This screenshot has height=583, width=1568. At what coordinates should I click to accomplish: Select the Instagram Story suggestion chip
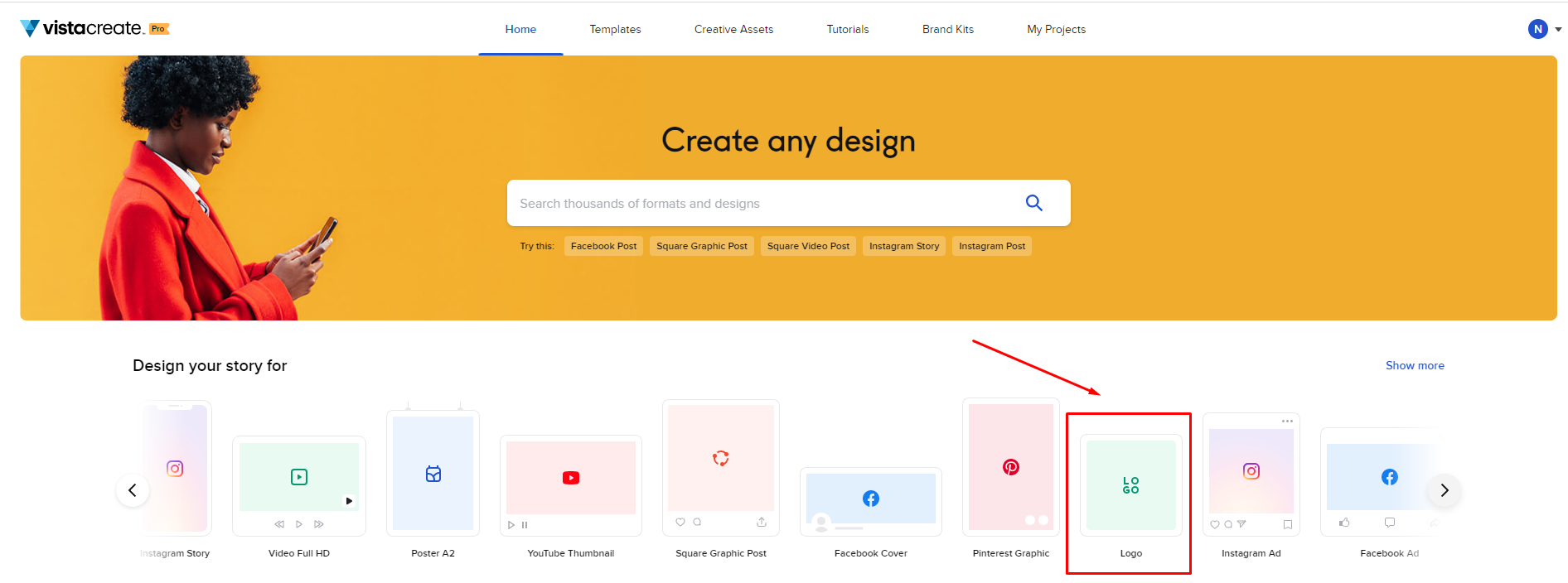[904, 246]
